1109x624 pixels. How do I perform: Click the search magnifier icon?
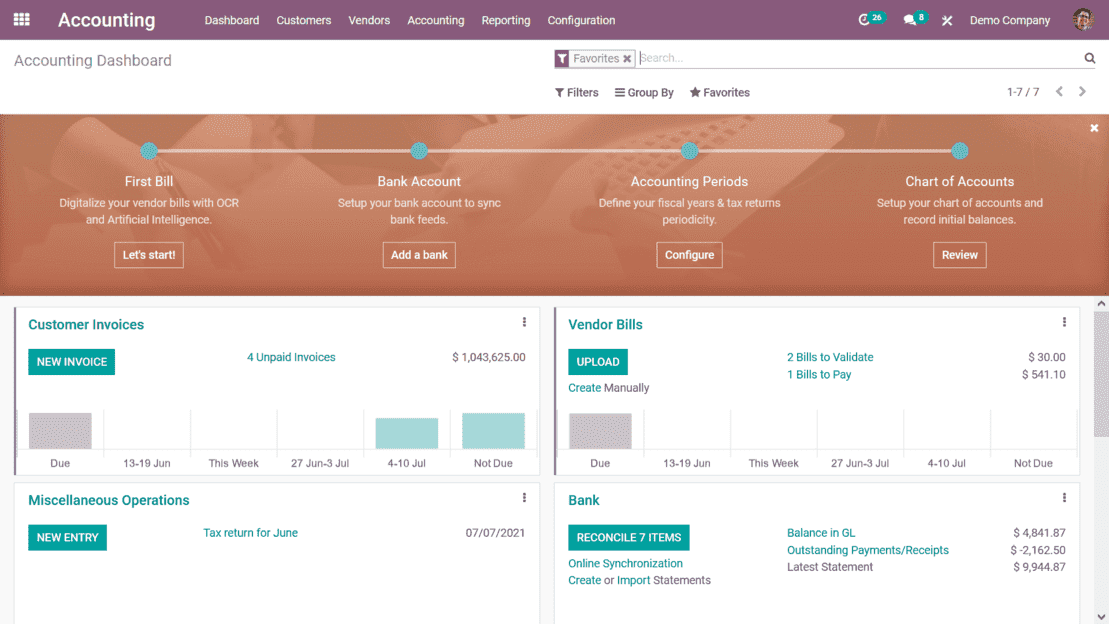[x=1090, y=58]
